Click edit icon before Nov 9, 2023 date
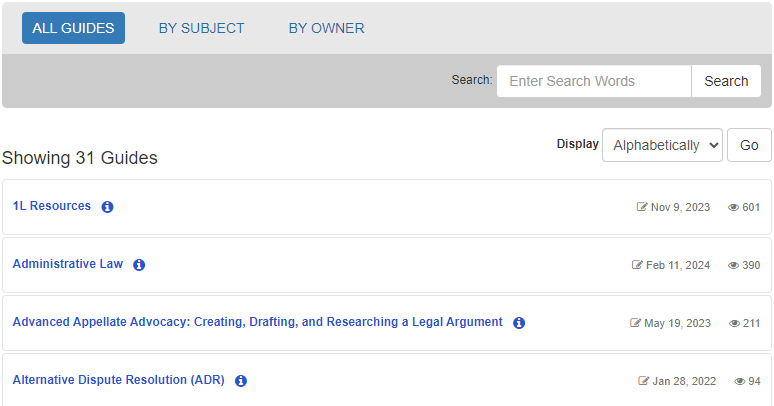 click(x=642, y=208)
